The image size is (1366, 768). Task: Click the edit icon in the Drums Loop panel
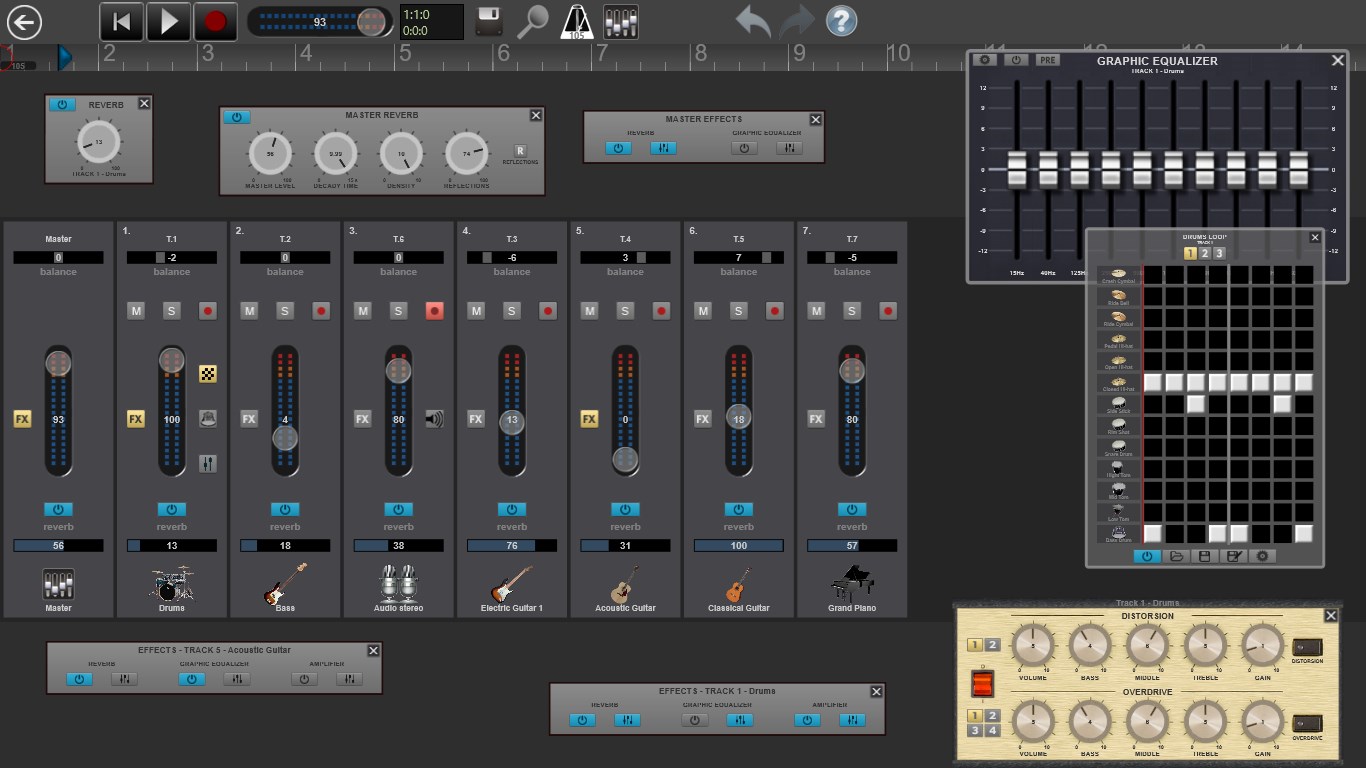1233,555
